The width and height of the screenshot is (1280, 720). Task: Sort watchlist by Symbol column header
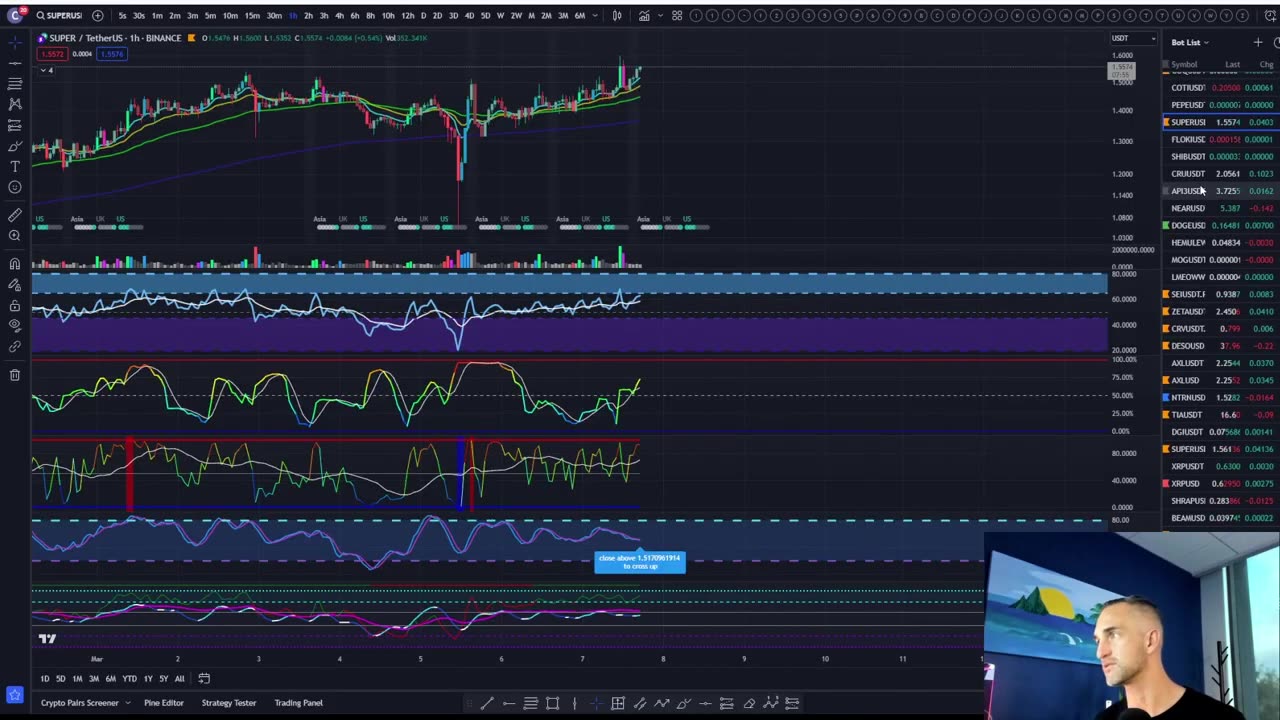[x=1184, y=64]
